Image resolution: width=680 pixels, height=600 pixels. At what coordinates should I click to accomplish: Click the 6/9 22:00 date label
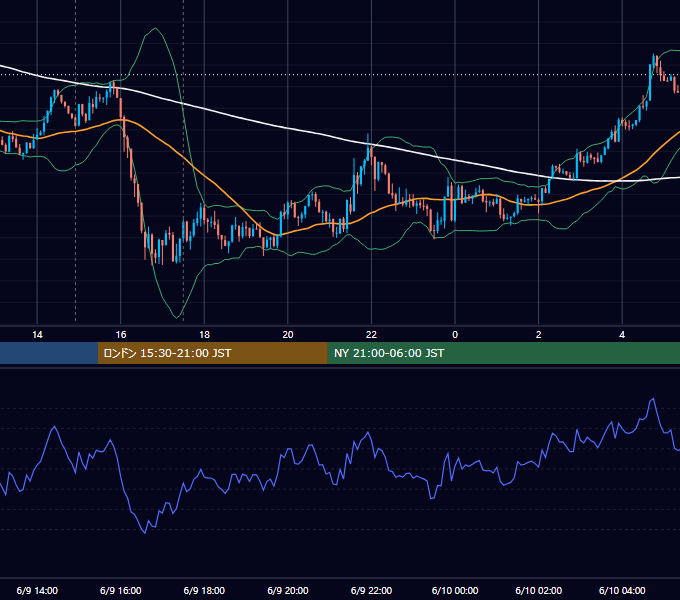click(371, 590)
